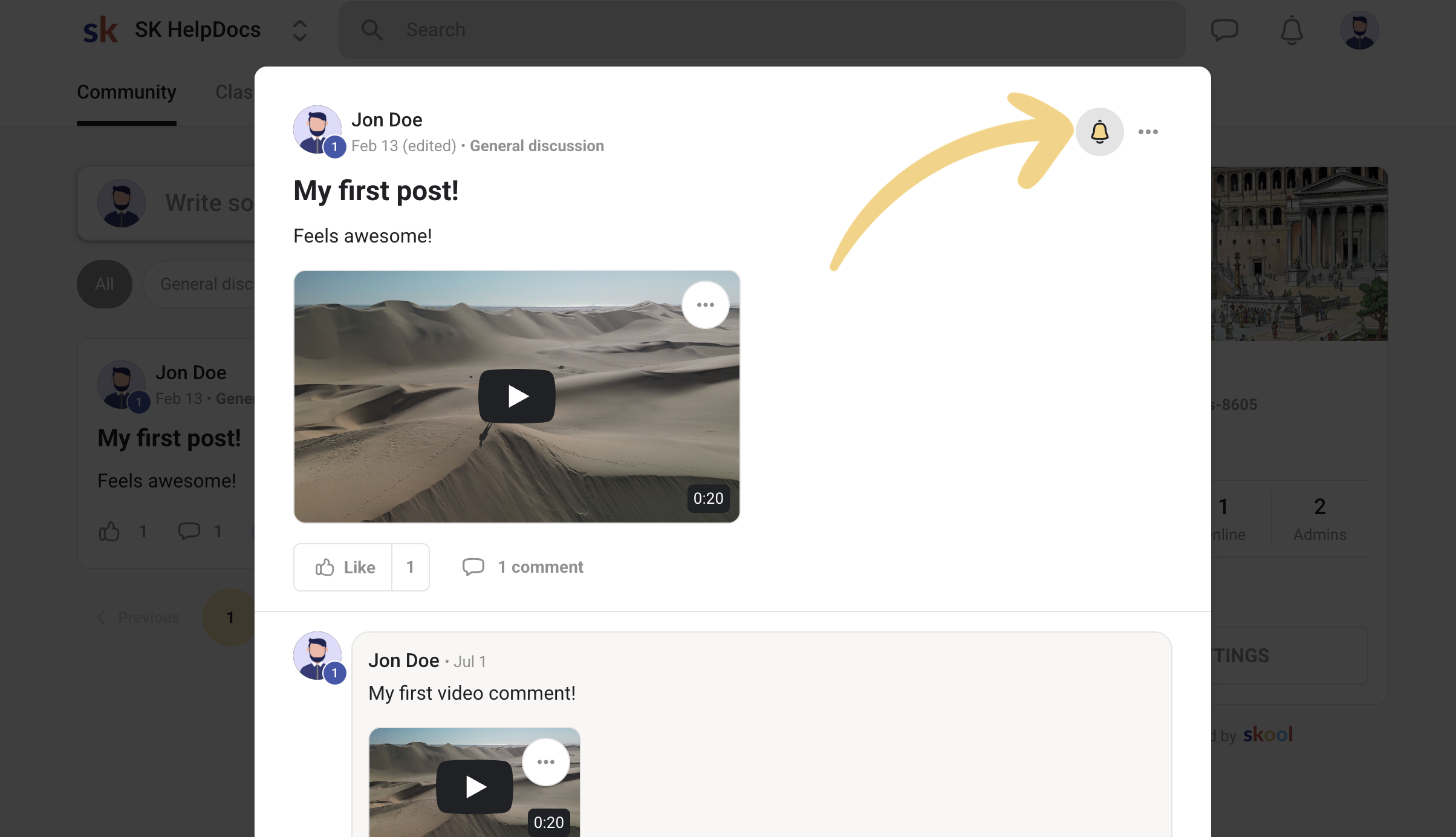The image size is (1456, 837).
Task: Open the General discussion category link
Action: click(536, 146)
